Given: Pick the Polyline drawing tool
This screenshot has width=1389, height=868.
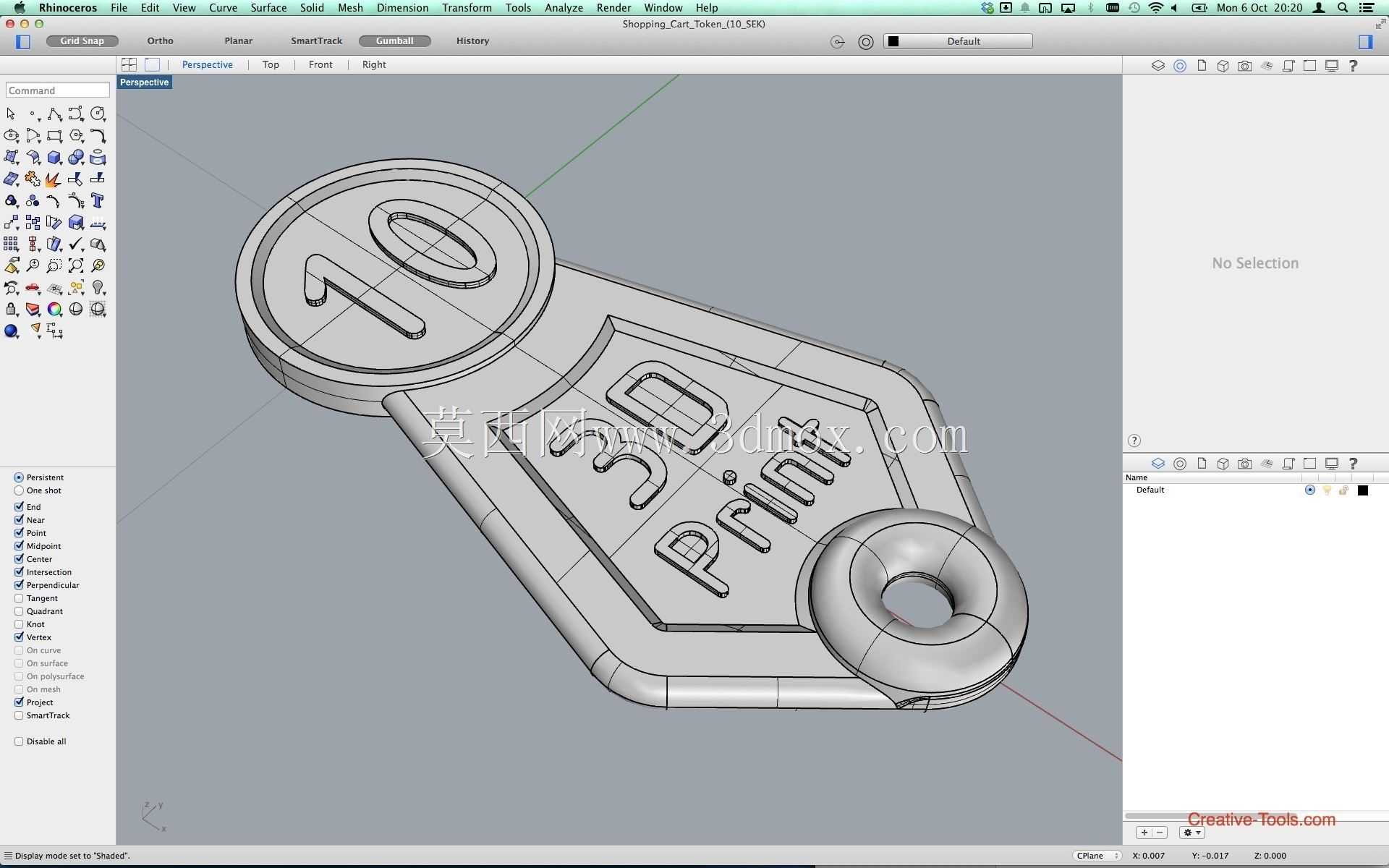Looking at the screenshot, I should click(54, 114).
